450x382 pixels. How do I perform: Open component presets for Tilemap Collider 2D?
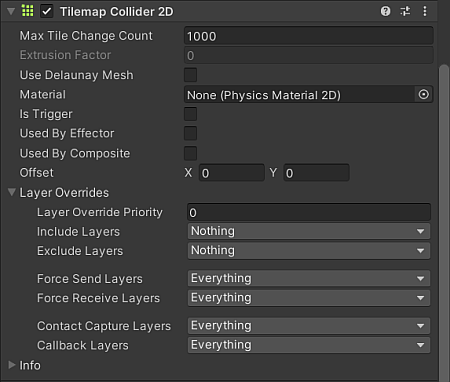pyautogui.click(x=405, y=11)
